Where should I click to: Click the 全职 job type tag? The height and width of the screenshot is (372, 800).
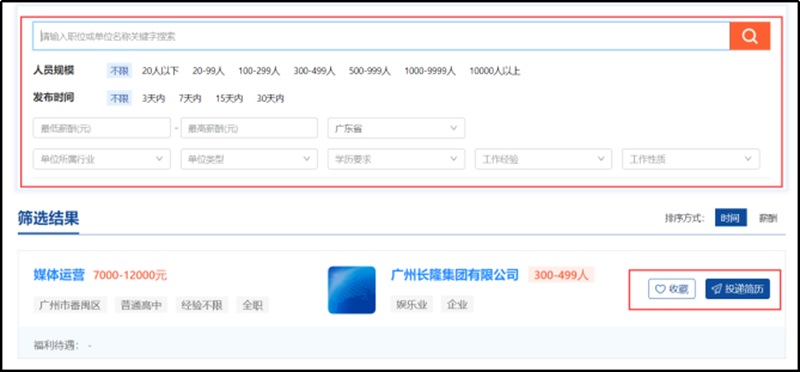pyautogui.click(x=253, y=305)
